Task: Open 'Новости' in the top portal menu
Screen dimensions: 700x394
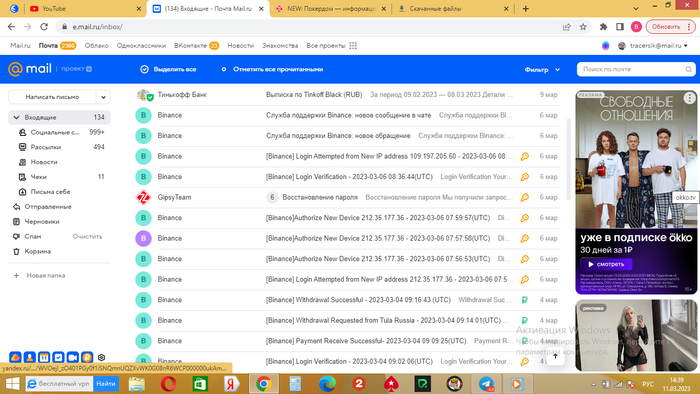Action: (x=241, y=46)
